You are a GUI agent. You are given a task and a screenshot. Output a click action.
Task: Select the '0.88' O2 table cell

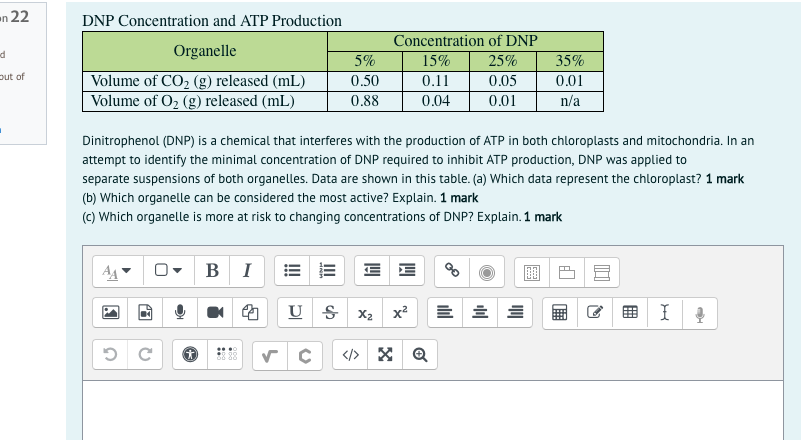pyautogui.click(x=364, y=101)
